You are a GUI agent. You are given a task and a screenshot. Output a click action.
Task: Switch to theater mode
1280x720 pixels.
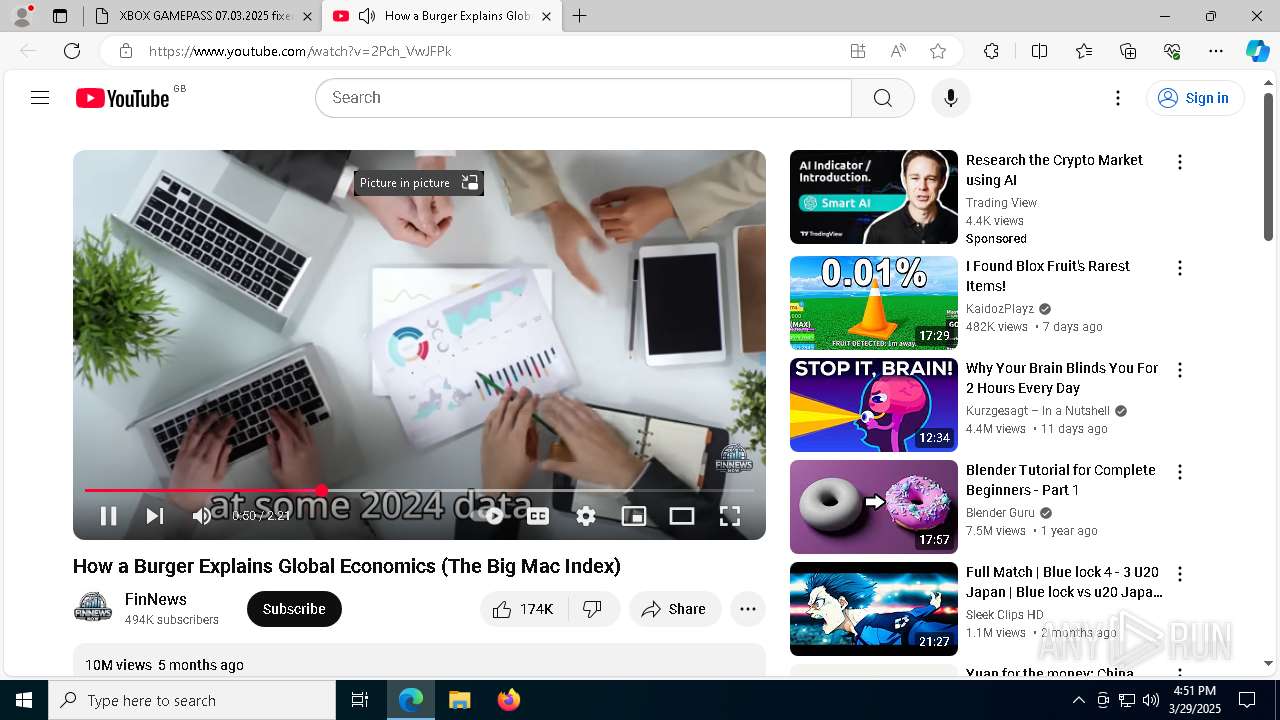pyautogui.click(x=682, y=516)
